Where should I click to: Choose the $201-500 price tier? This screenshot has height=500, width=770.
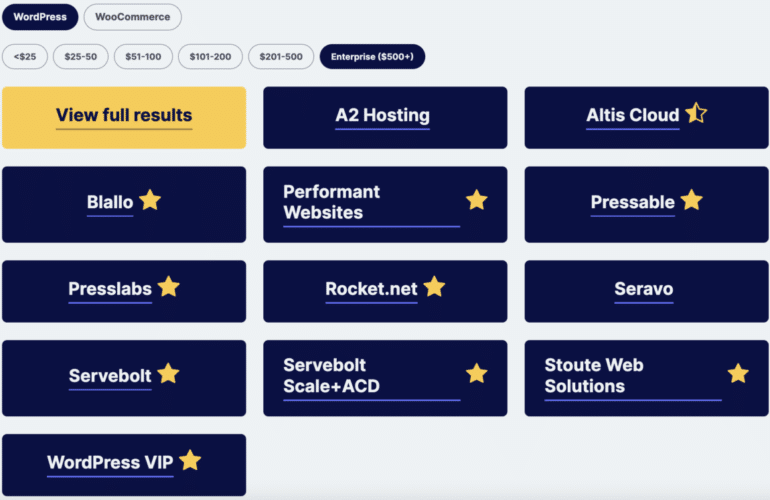pyautogui.click(x=280, y=57)
